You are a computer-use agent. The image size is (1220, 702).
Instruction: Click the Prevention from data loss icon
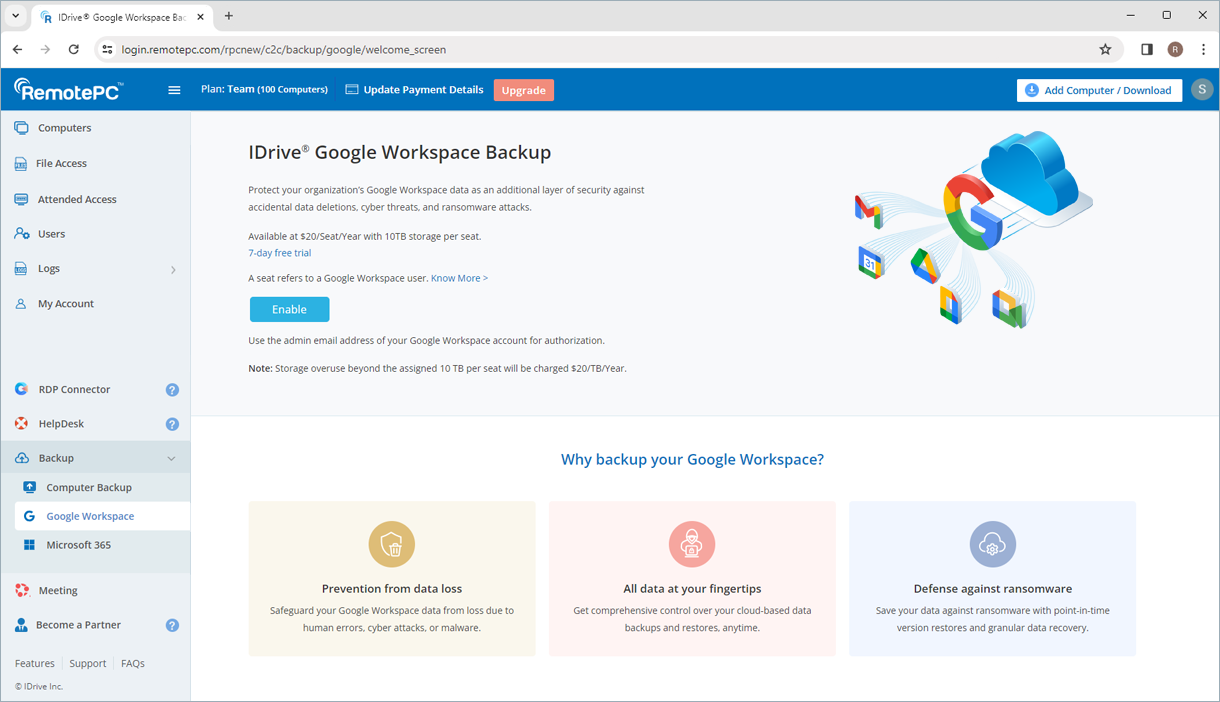(392, 545)
